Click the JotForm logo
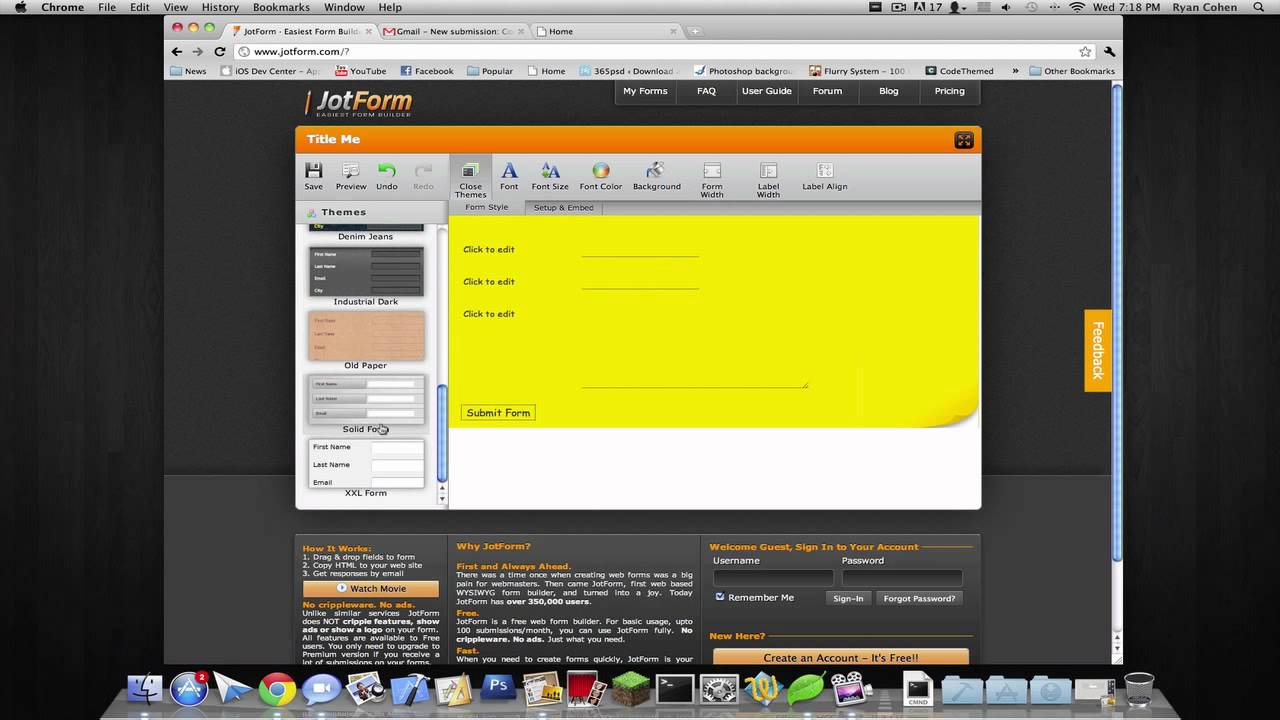 [x=359, y=103]
